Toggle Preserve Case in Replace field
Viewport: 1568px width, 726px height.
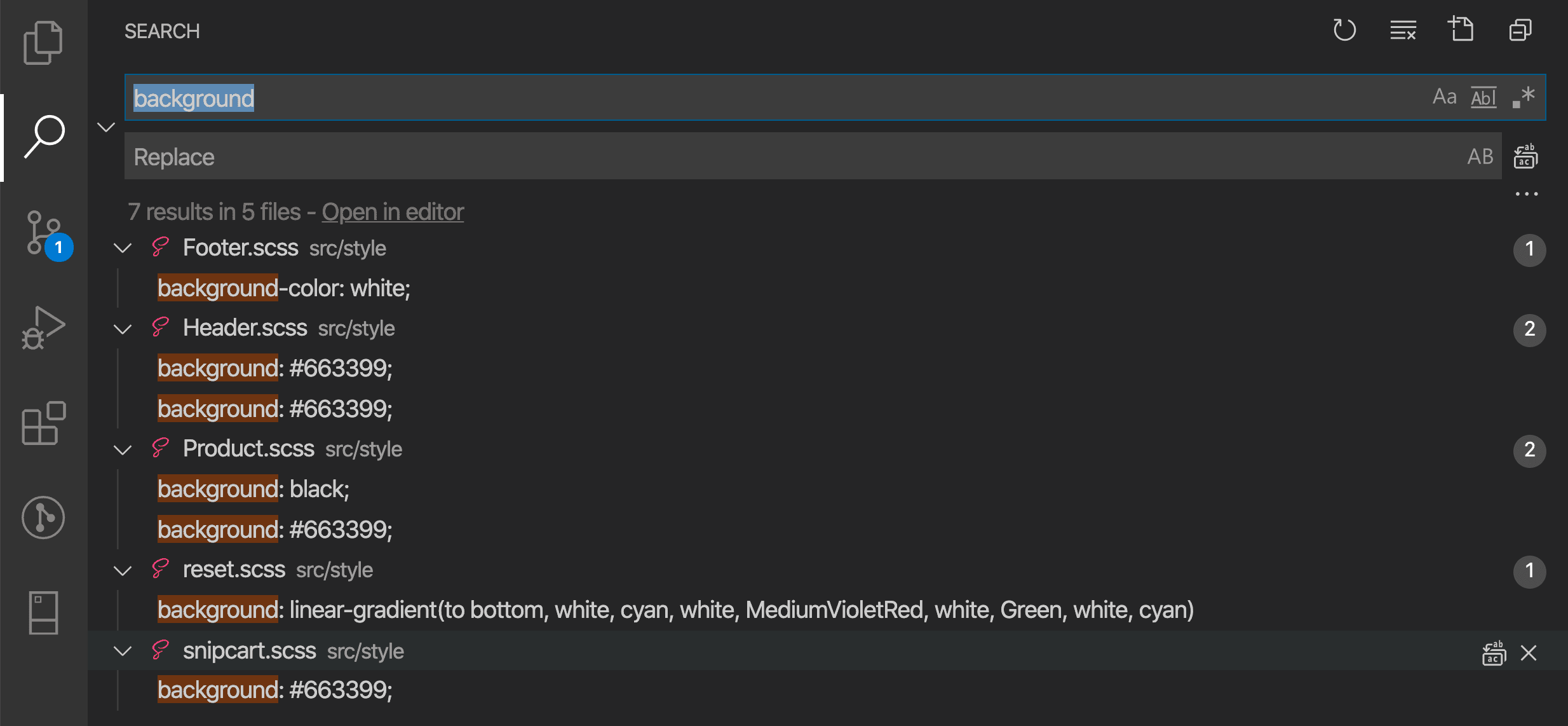(x=1480, y=156)
